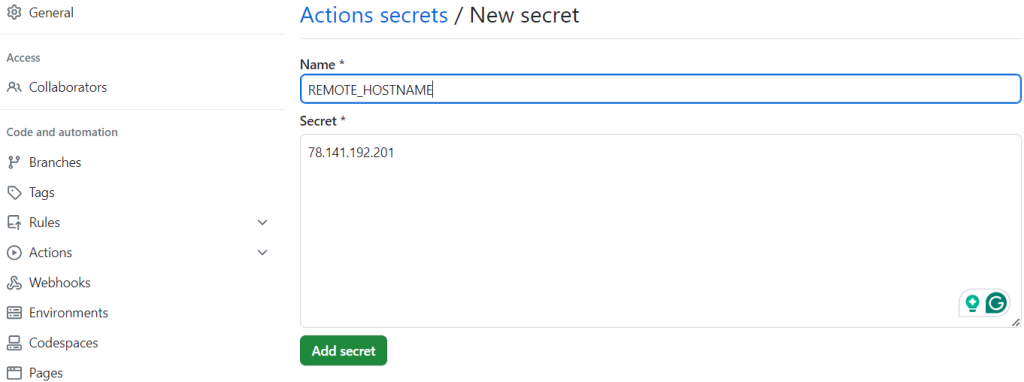Image resolution: width=1024 pixels, height=382 pixels.
Task: Open the Webhooks settings page
Action: (59, 283)
